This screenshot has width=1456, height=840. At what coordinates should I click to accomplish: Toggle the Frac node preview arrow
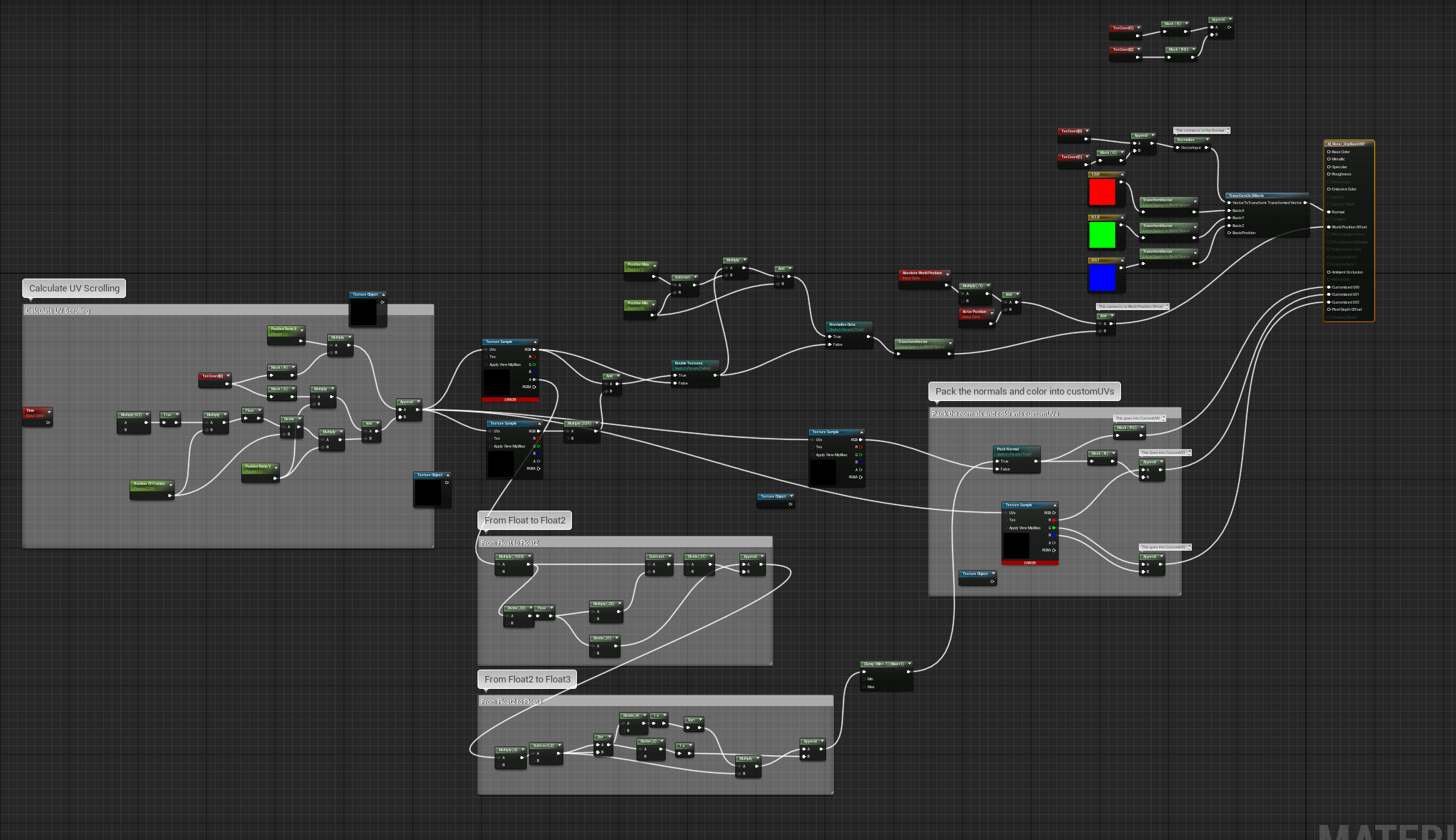coord(176,415)
